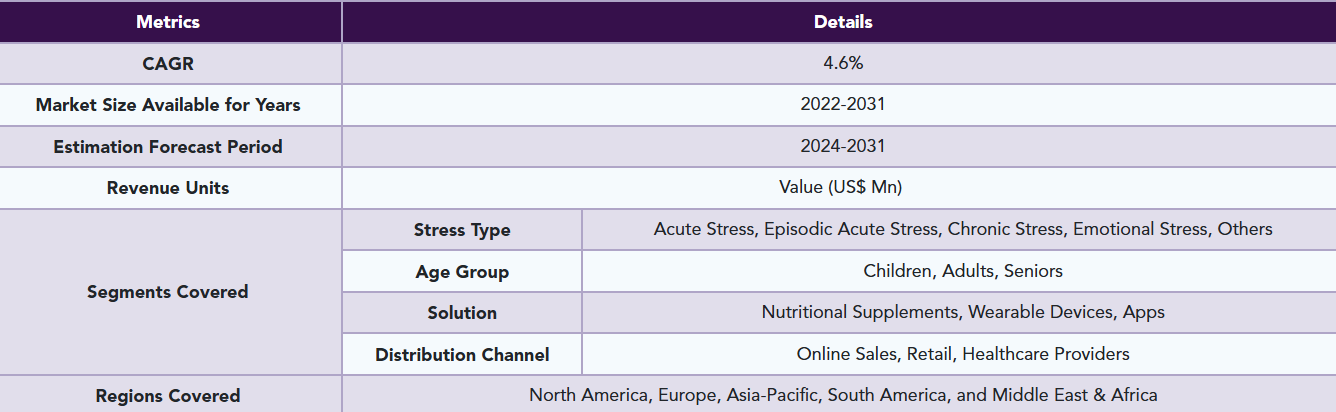Click the Details column header
Viewport: 1336px width, 412px height.
click(843, 22)
